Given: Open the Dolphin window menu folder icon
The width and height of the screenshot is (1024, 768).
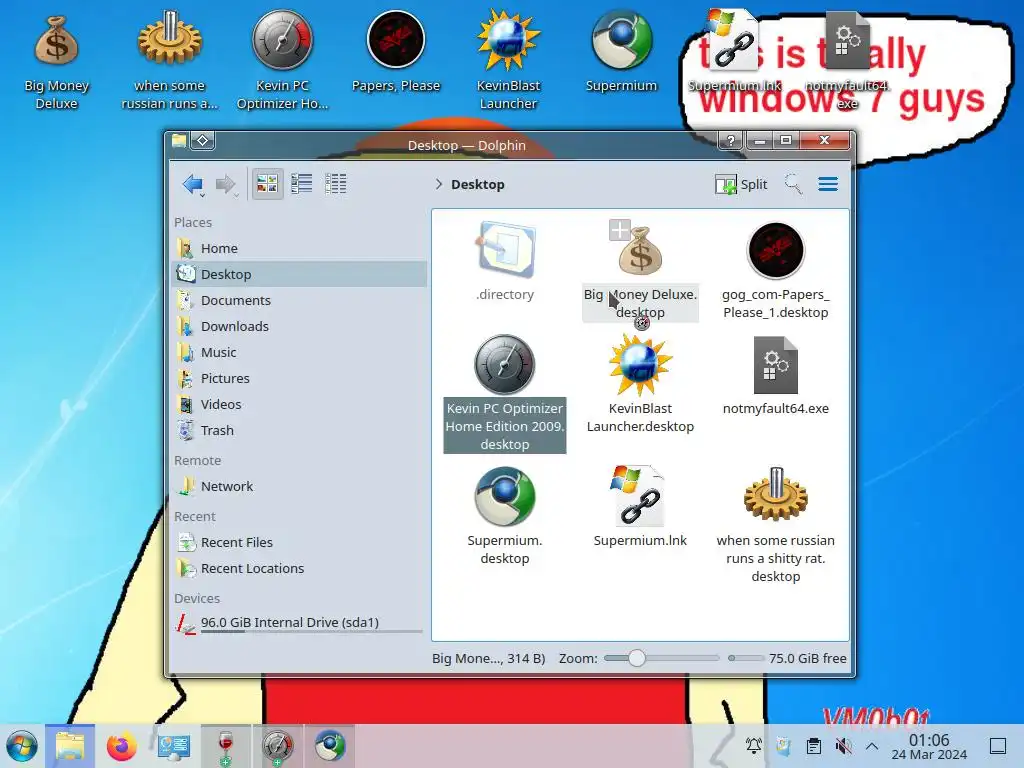Looking at the screenshot, I should coord(179,140).
